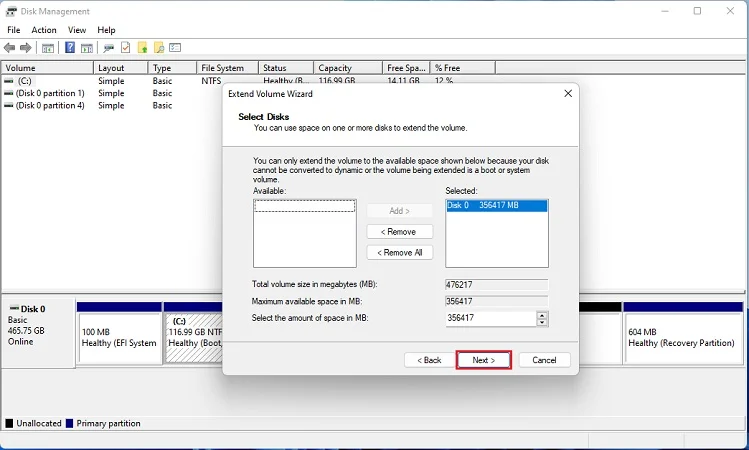Sort by the Status column header
749x450 pixels.
pyautogui.click(x=286, y=68)
